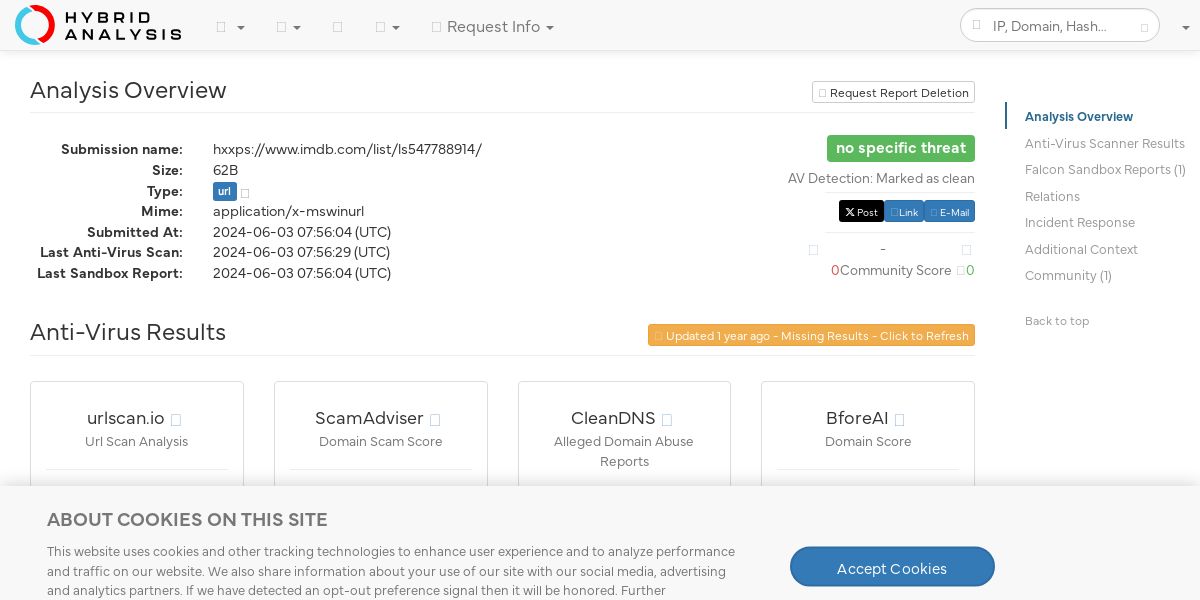Viewport: 1200px width, 600px height.
Task: Click the Url Scan Analysis subtitle
Action: 137,442
